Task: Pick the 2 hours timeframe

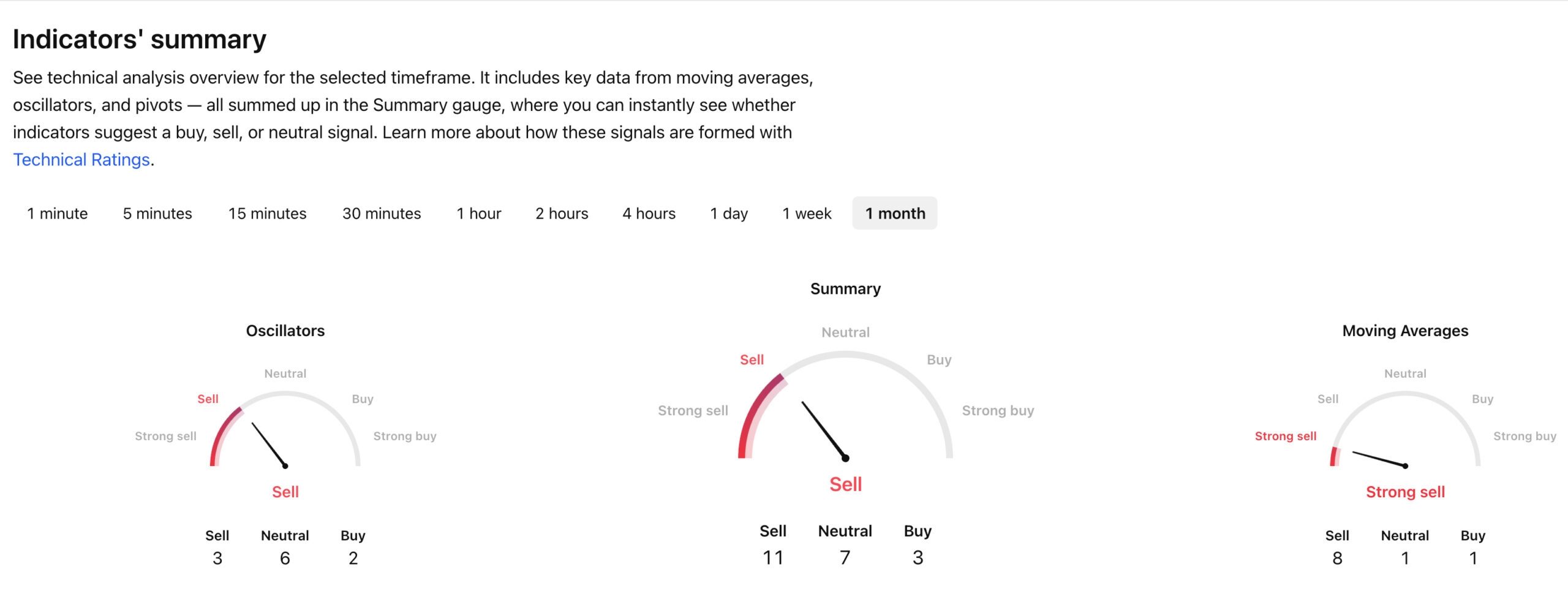Action: [x=562, y=213]
